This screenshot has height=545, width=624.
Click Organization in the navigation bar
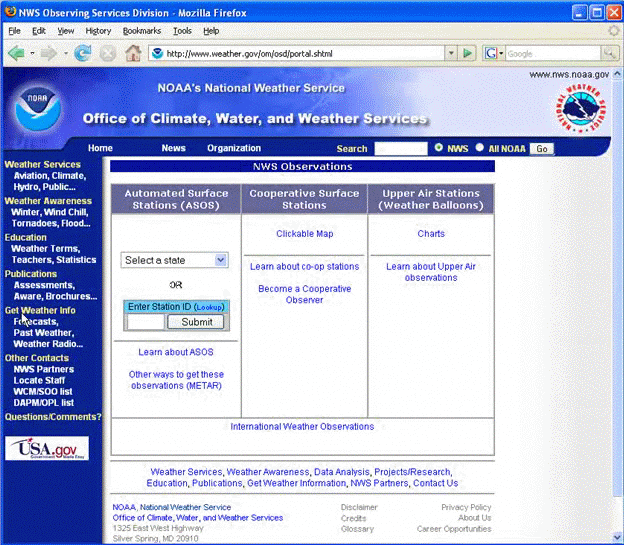tap(234, 148)
